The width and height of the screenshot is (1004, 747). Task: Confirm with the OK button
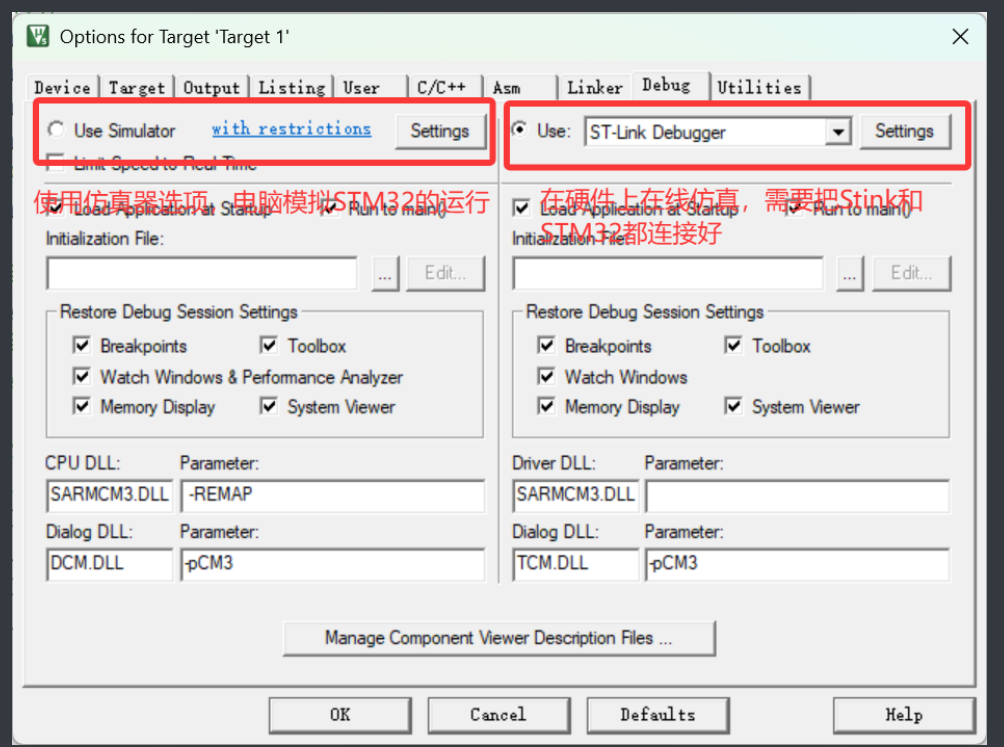pos(340,715)
